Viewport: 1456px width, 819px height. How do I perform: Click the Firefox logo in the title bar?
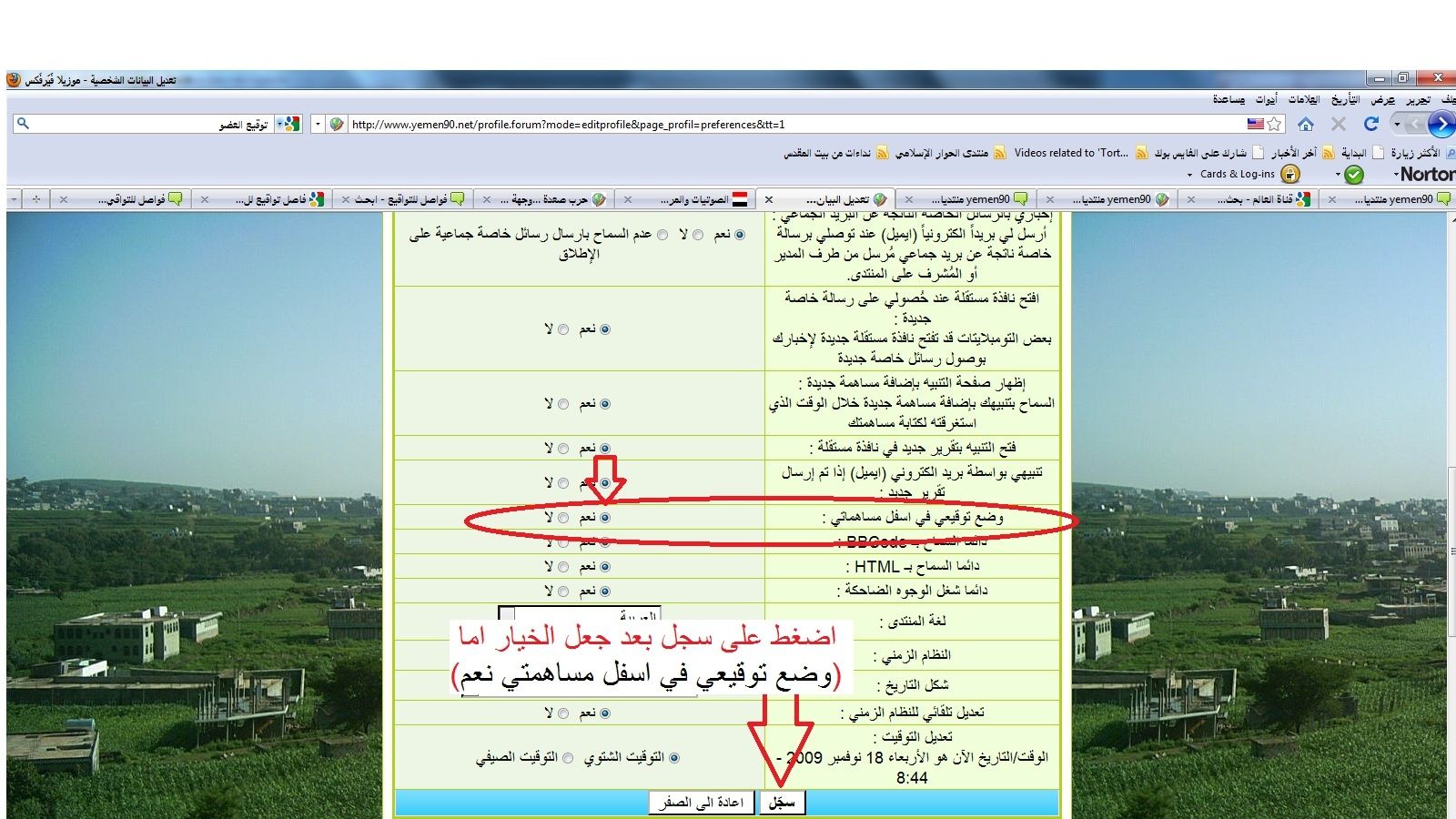click(14, 80)
